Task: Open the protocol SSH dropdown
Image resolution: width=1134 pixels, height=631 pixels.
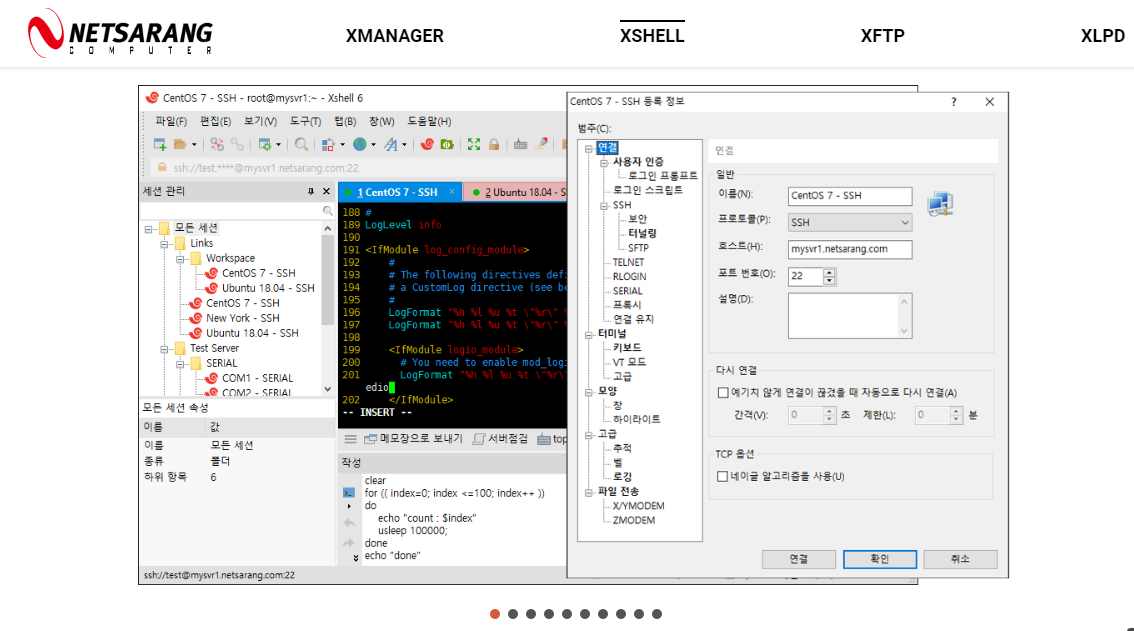Action: click(x=850, y=222)
